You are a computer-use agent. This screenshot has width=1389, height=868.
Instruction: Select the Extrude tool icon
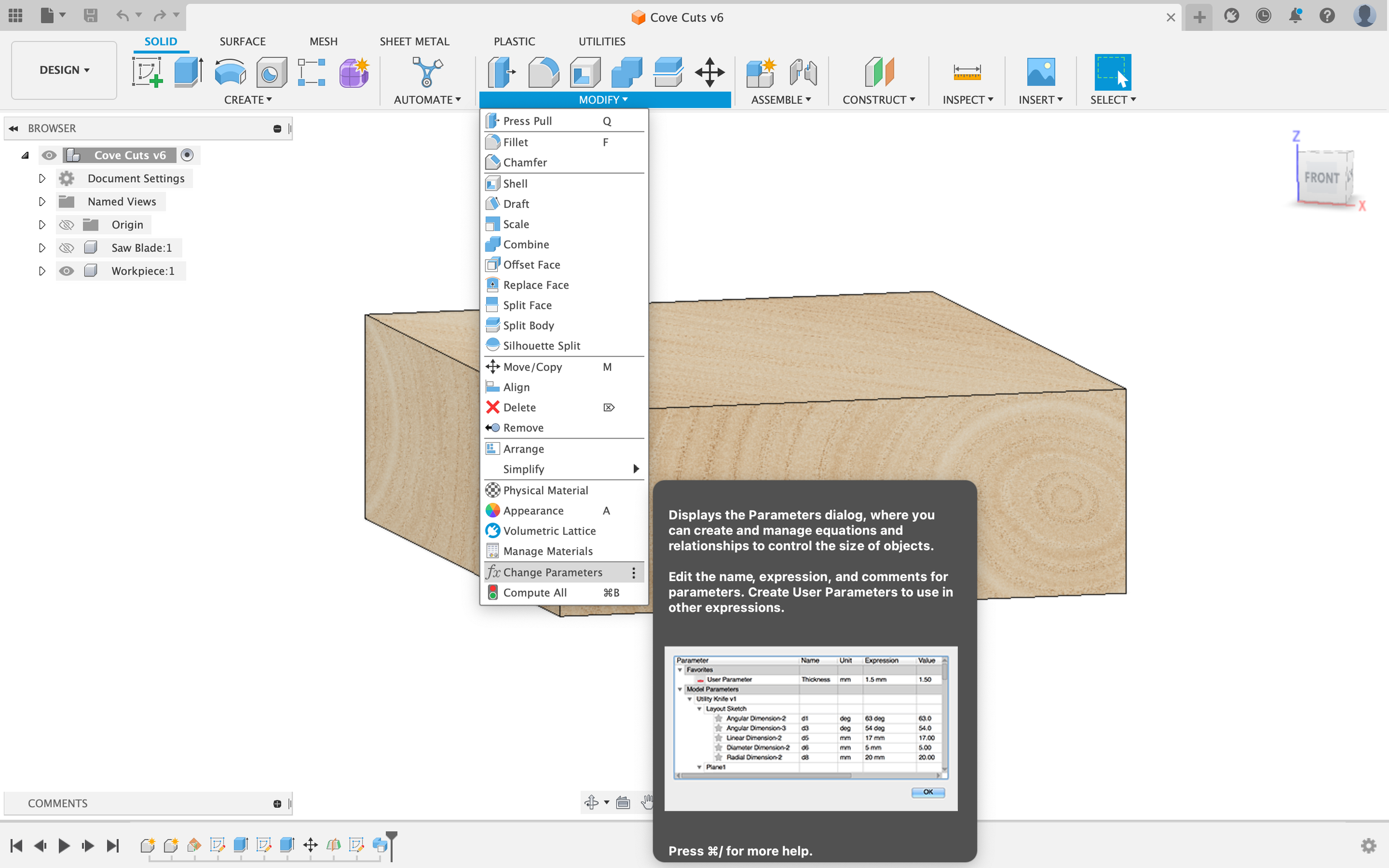188,71
